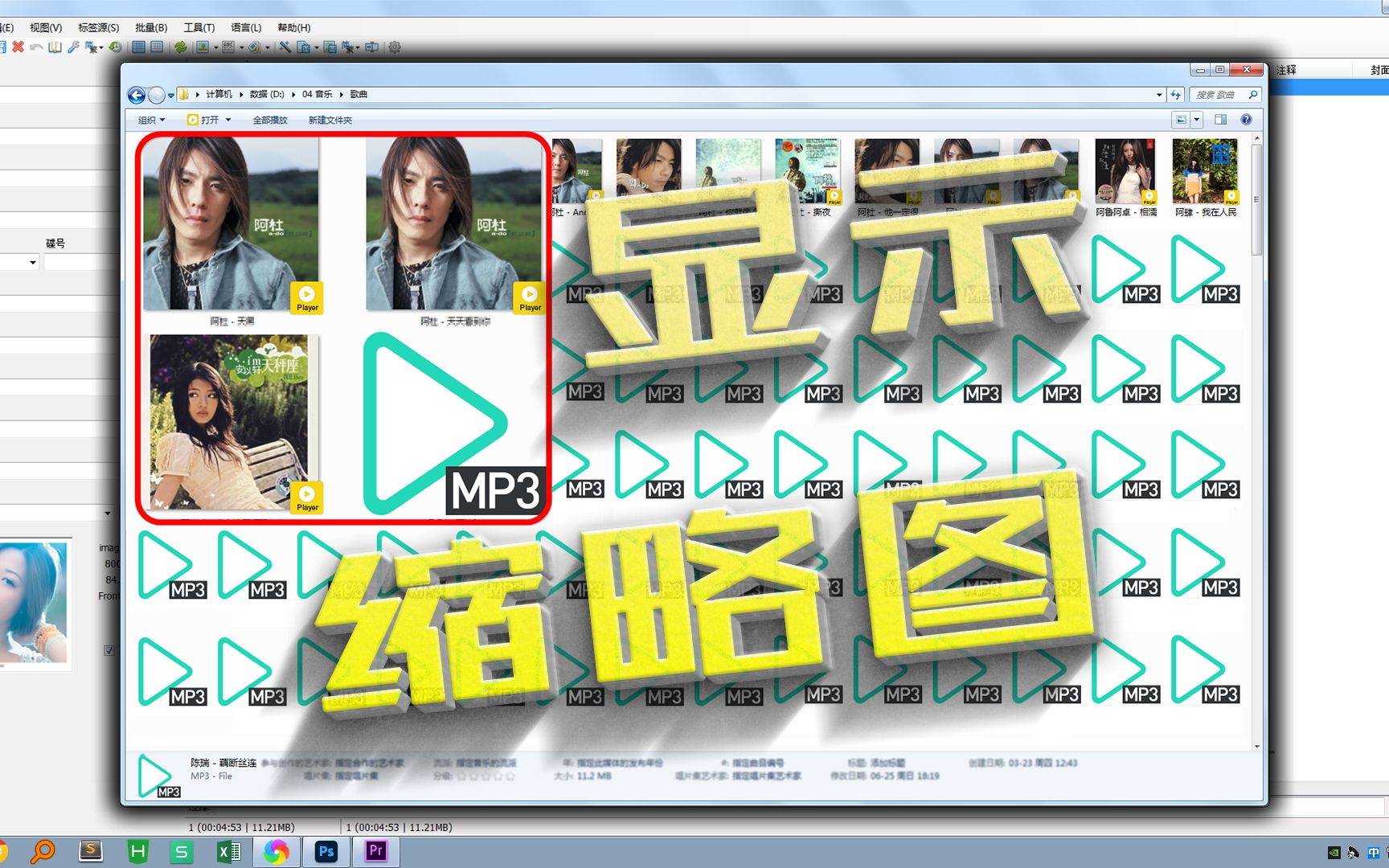Click the wrench options icon in Mp3tag toolbar
The height and width of the screenshot is (868, 1389).
tap(73, 47)
